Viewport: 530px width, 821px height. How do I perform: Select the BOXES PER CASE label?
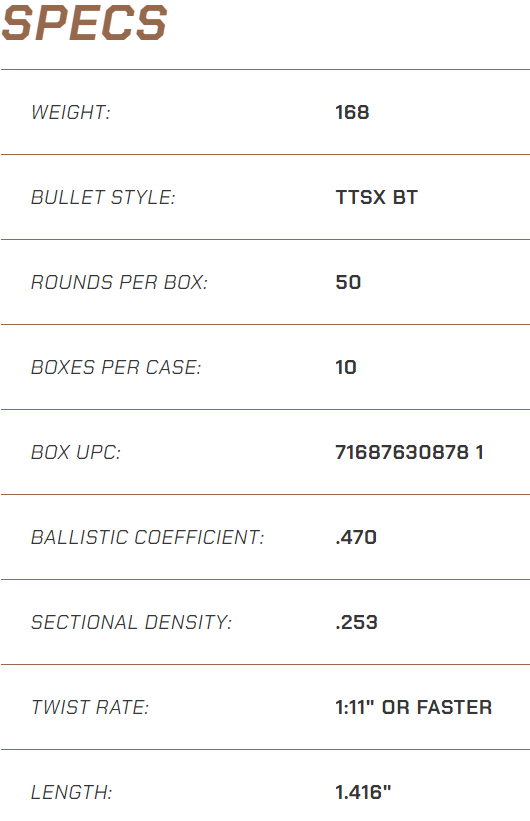tap(116, 367)
